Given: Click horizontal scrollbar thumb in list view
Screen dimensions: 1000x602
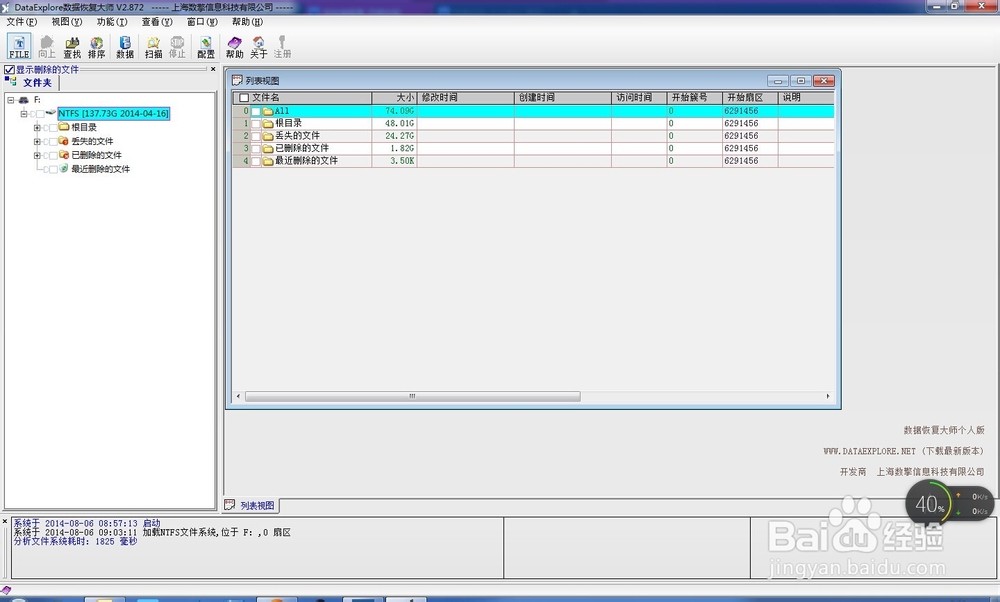Looking at the screenshot, I should point(413,396).
